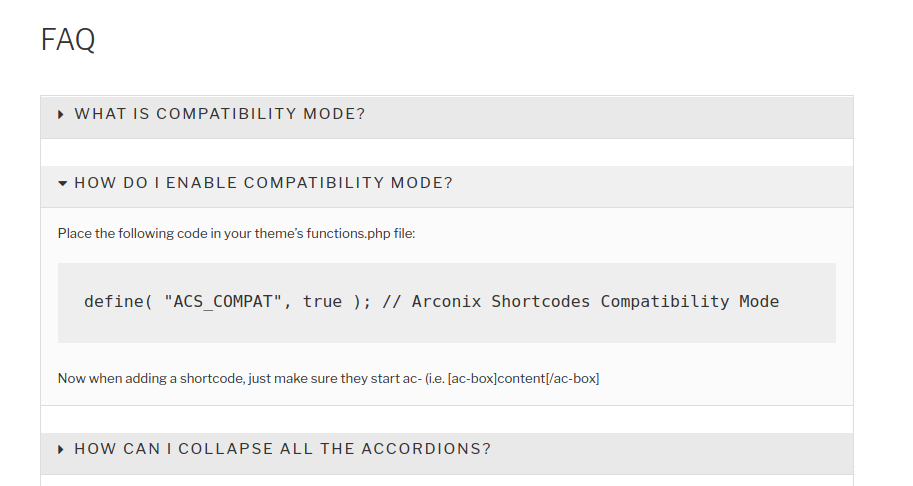Click the '//' comment marker in the code
Screen dimensions: 913x486
pyautogui.click(x=392, y=301)
